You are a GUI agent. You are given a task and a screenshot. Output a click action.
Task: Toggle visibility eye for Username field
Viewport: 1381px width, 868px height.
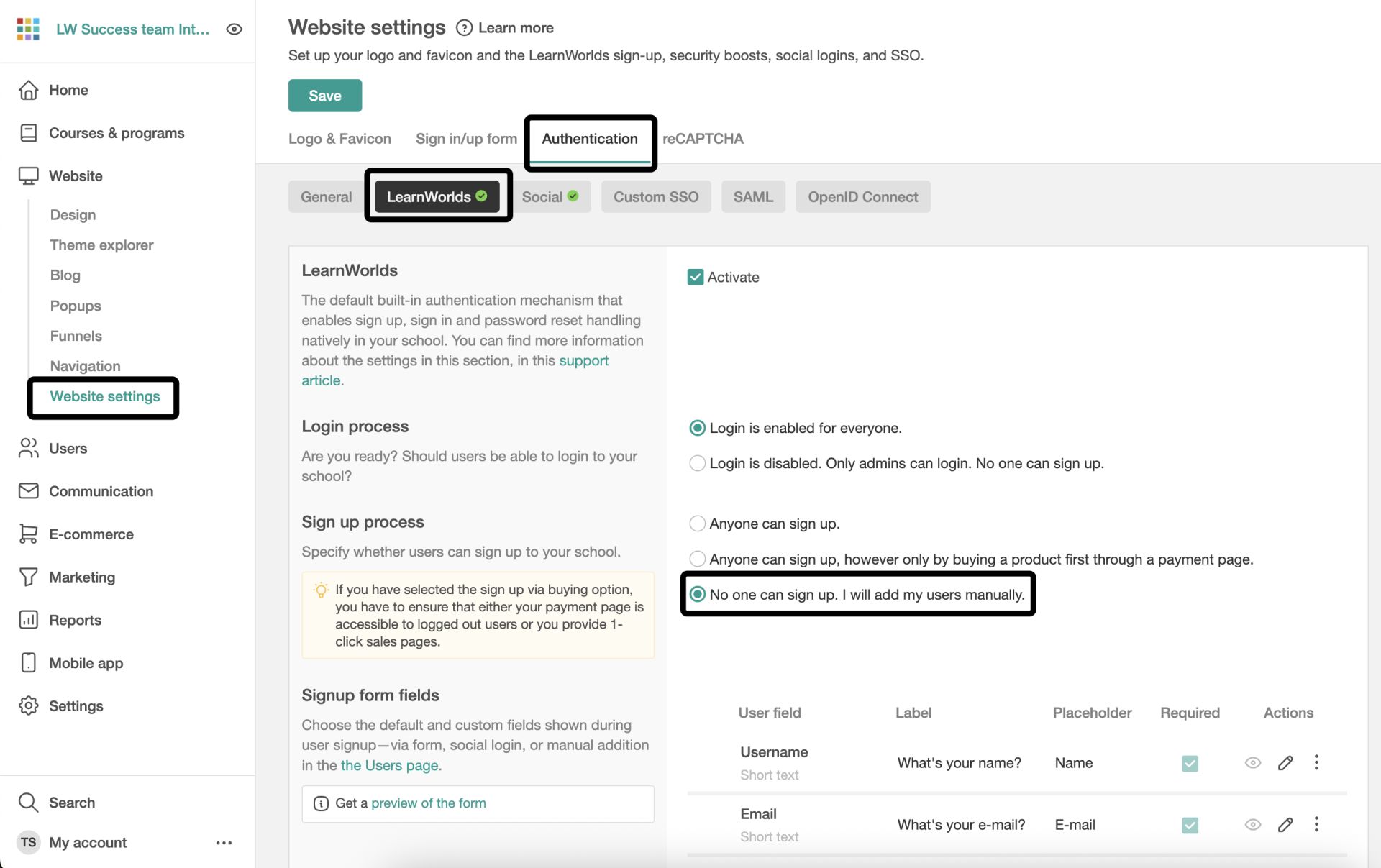pyautogui.click(x=1253, y=763)
